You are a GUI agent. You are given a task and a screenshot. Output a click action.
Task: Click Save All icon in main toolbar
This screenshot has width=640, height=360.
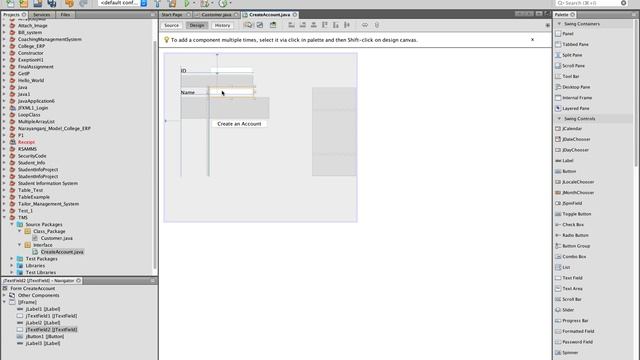pyautogui.click(x=52, y=3)
